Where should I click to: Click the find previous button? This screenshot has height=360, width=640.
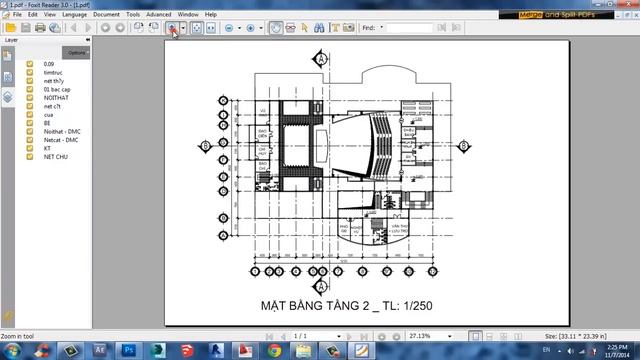(442, 28)
